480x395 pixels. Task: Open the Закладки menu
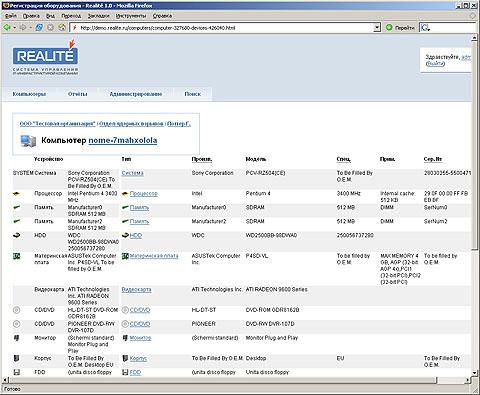[x=98, y=16]
